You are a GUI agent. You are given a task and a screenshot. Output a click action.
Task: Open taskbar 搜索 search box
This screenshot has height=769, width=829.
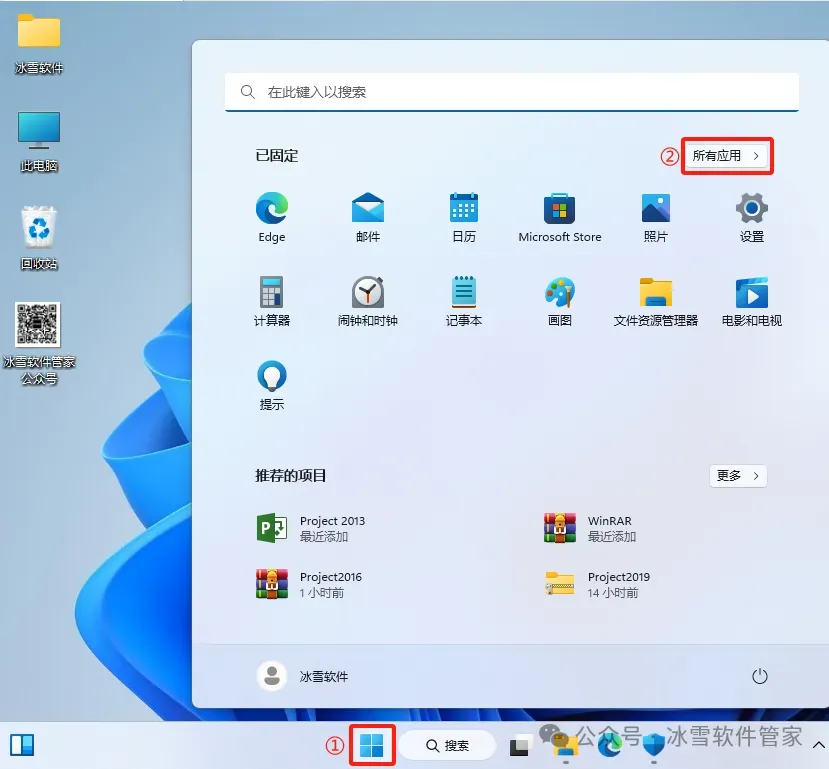[447, 745]
